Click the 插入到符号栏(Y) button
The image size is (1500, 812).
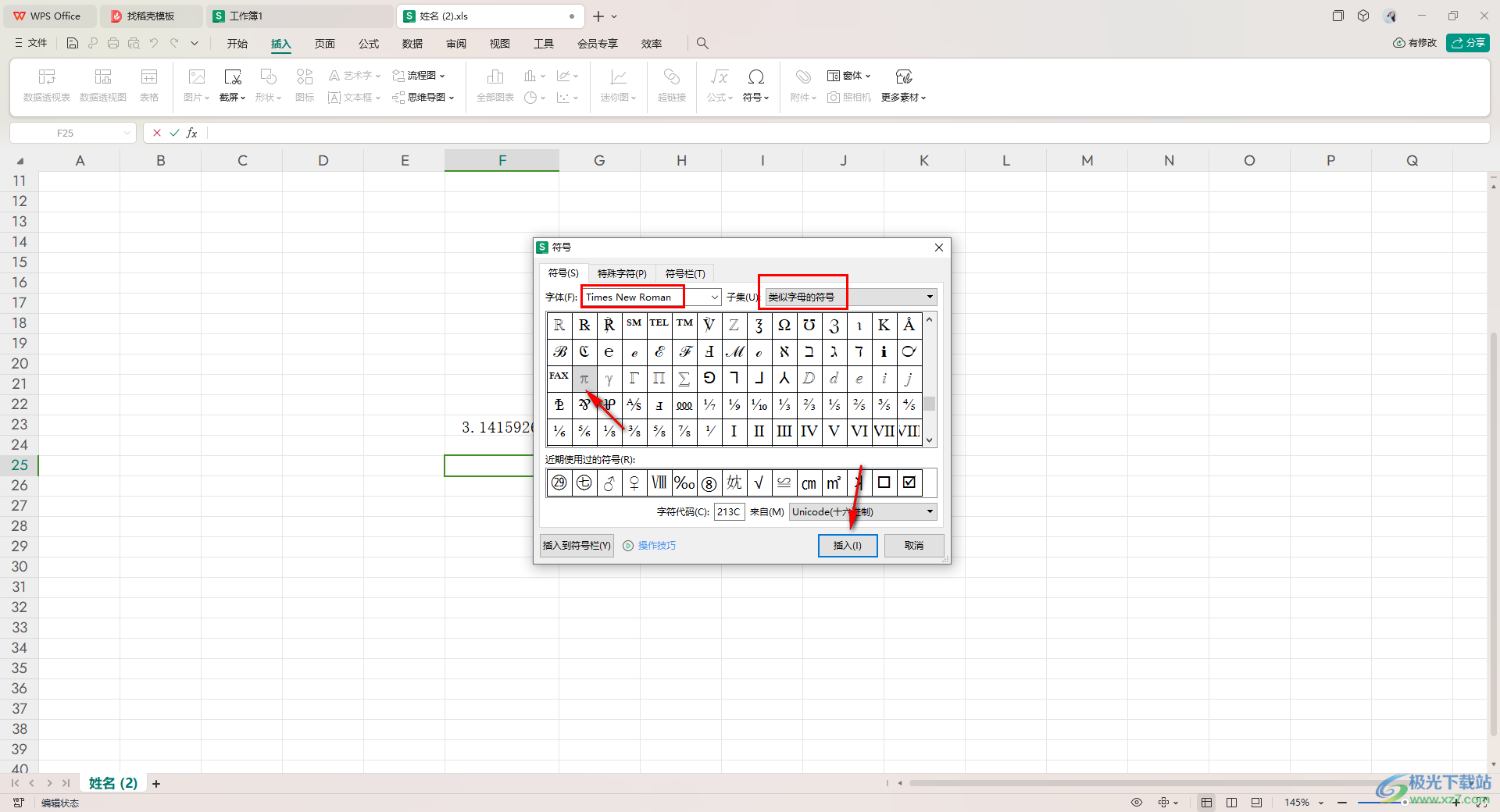point(577,546)
